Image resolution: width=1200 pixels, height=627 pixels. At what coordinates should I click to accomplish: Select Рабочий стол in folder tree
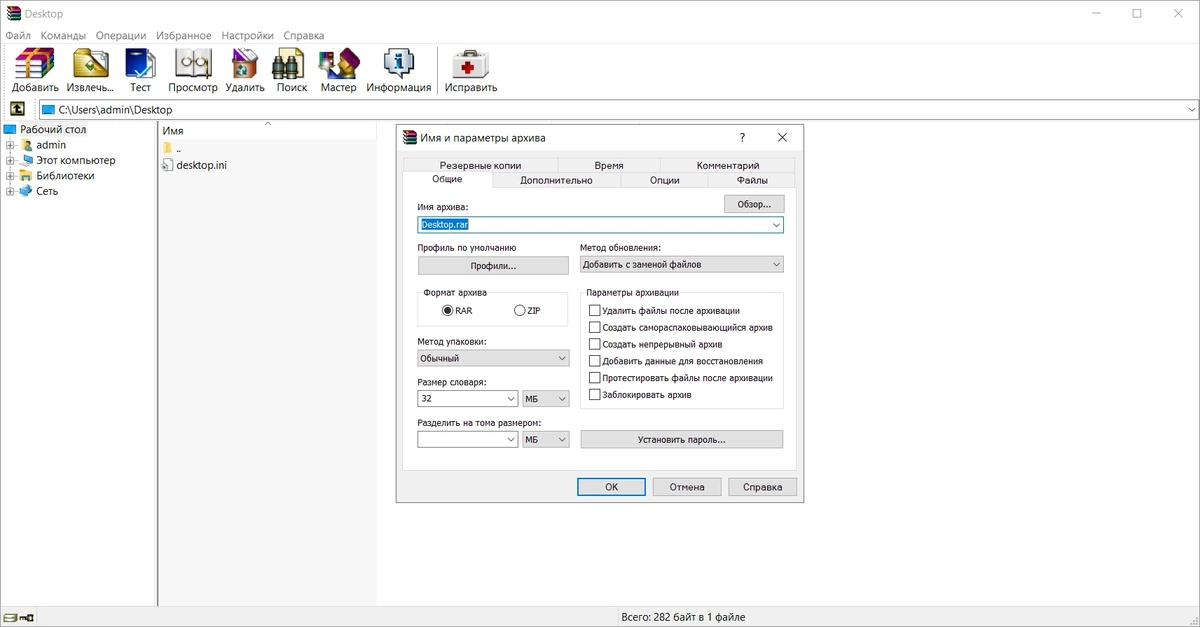coord(53,129)
